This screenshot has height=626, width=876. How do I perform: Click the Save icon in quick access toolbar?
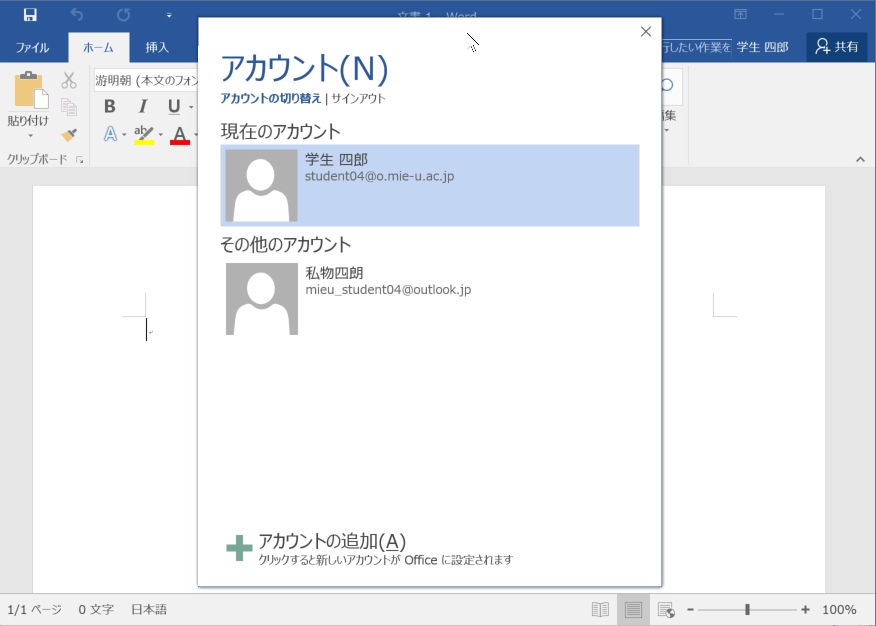30,15
